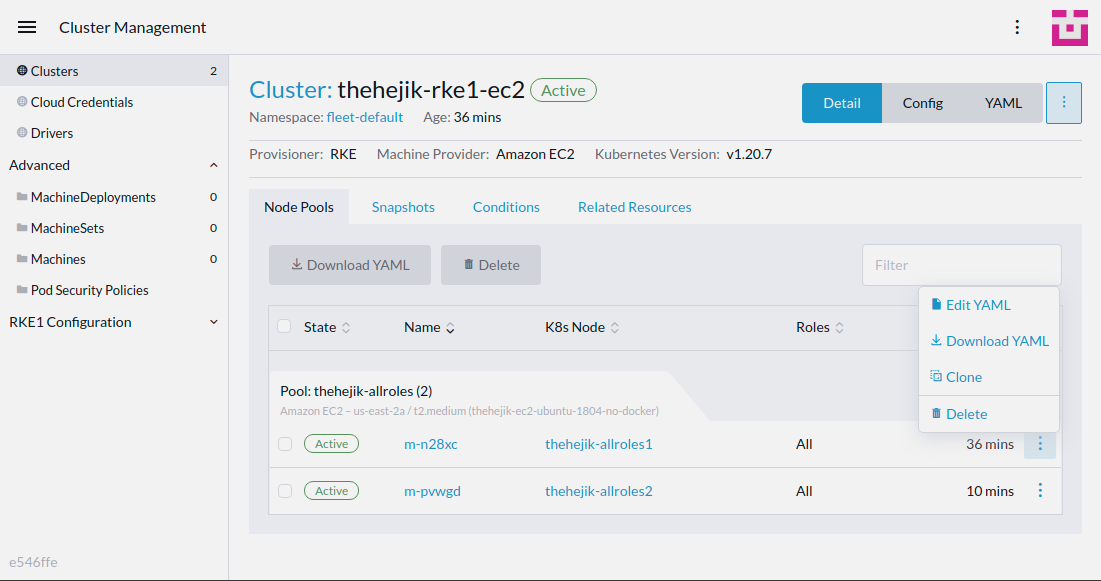
Task: Click inside the Filter input field
Action: tap(960, 264)
